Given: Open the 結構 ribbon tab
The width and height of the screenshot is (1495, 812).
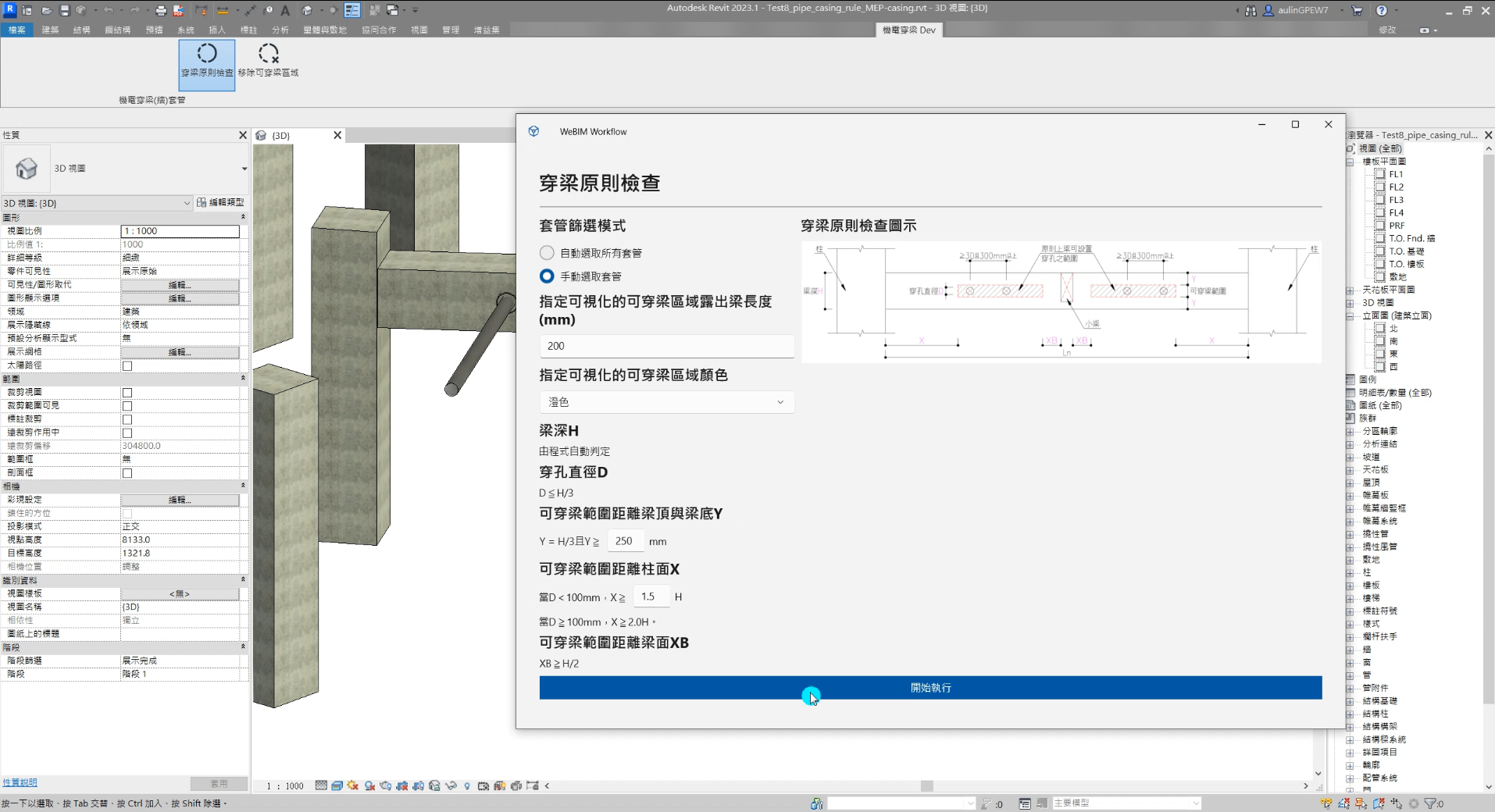Looking at the screenshot, I should (81, 30).
